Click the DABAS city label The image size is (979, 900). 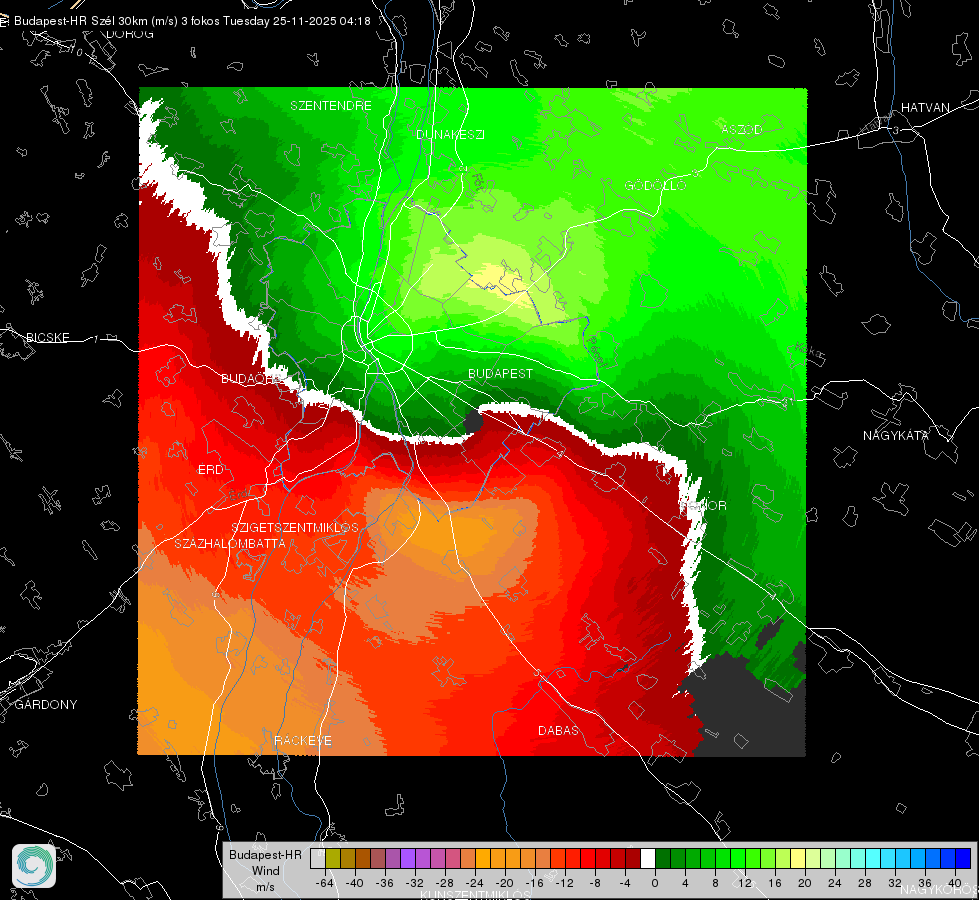558,731
